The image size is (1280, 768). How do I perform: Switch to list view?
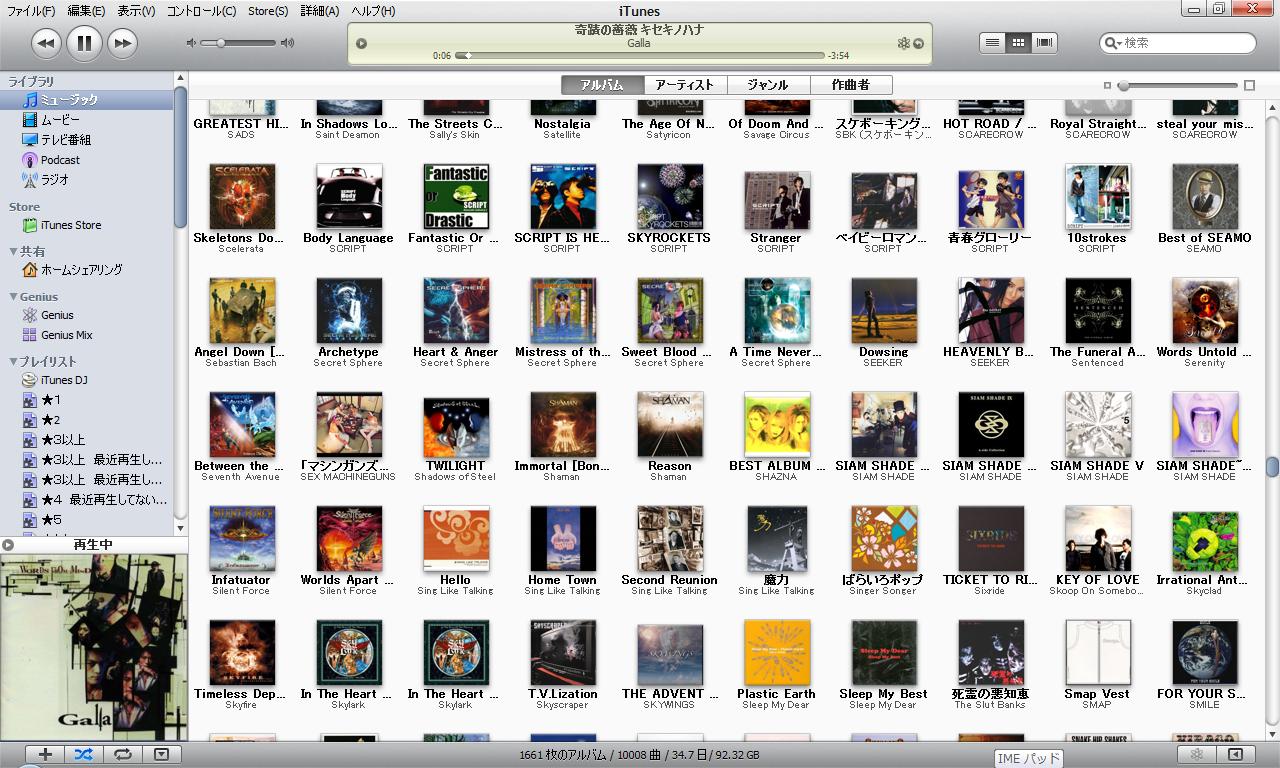992,42
